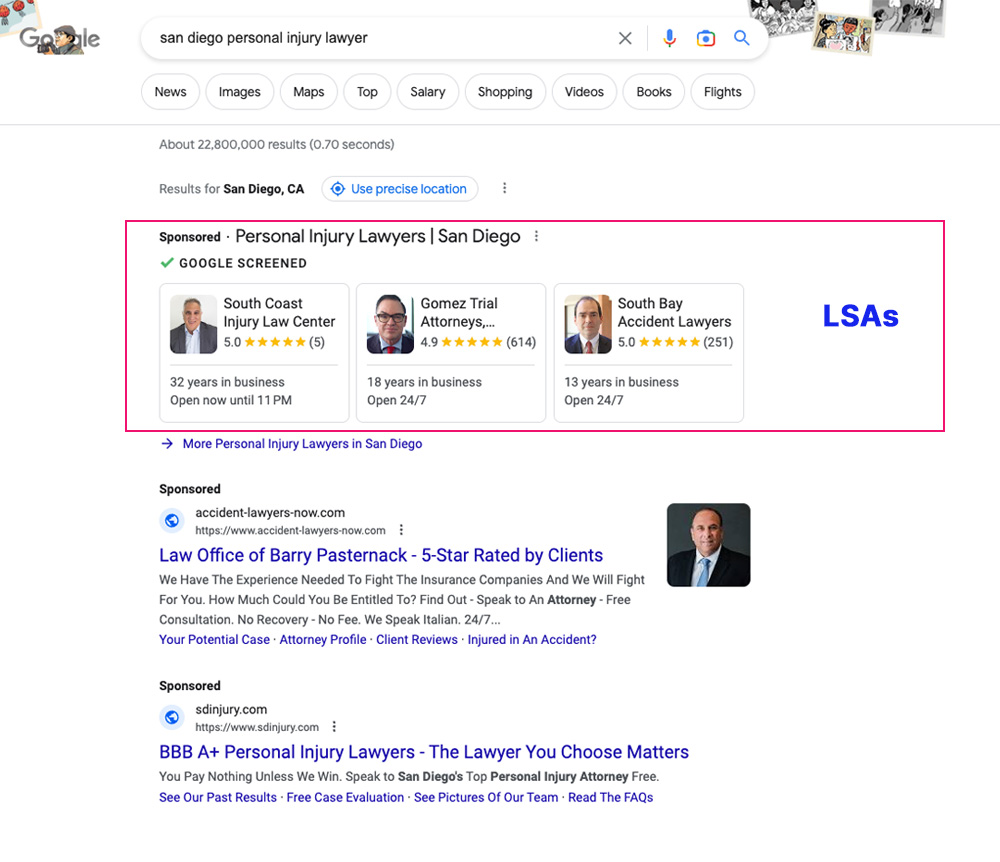Open Free Case Evaluation sitelink
Viewport: 1000px width, 862px height.
pos(345,798)
